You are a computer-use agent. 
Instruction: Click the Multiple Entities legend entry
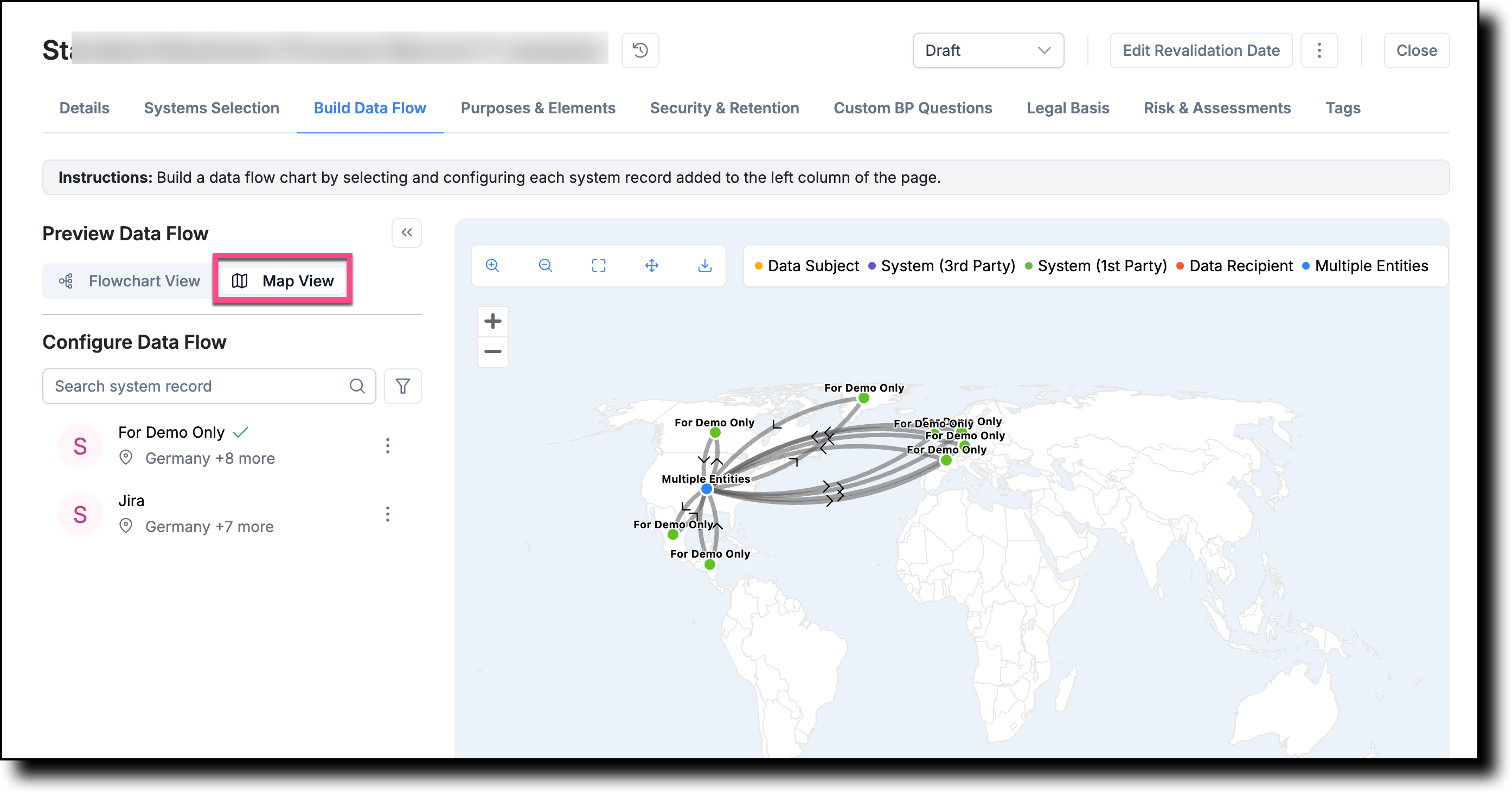1364,266
